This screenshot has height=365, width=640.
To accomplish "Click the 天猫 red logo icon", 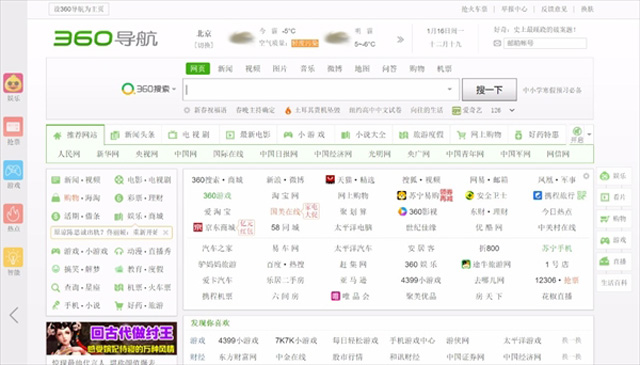I will click(330, 179).
